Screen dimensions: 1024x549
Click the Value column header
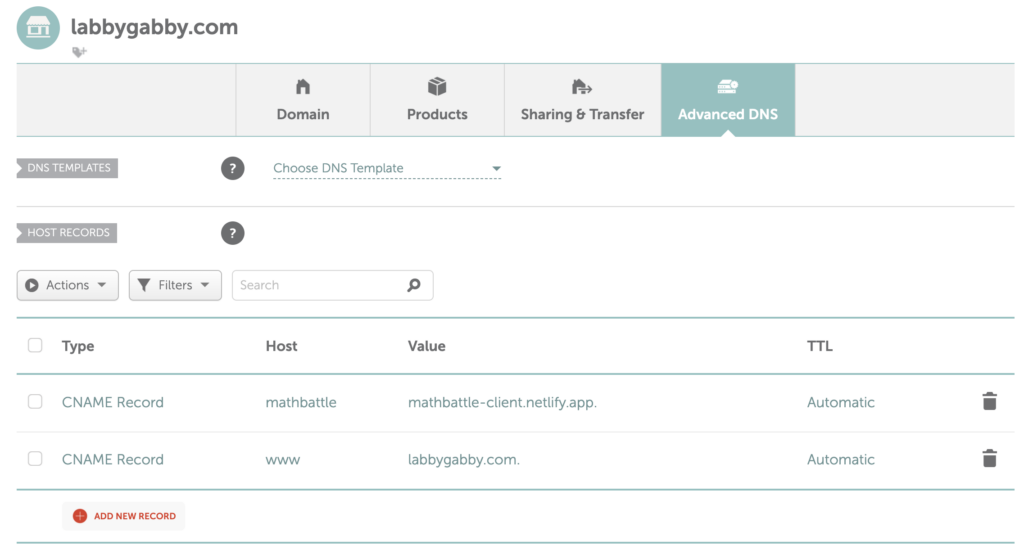[426, 346]
